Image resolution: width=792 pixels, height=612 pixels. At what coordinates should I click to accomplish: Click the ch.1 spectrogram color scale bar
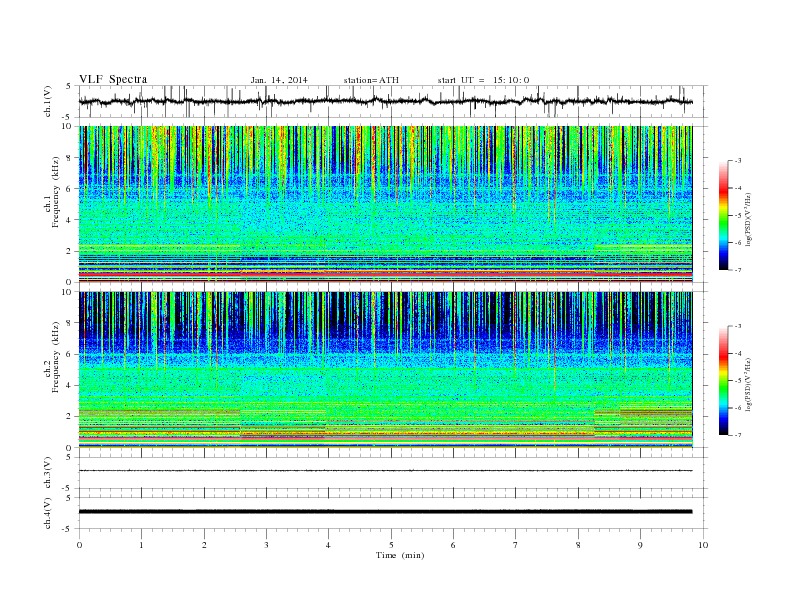tap(723, 215)
